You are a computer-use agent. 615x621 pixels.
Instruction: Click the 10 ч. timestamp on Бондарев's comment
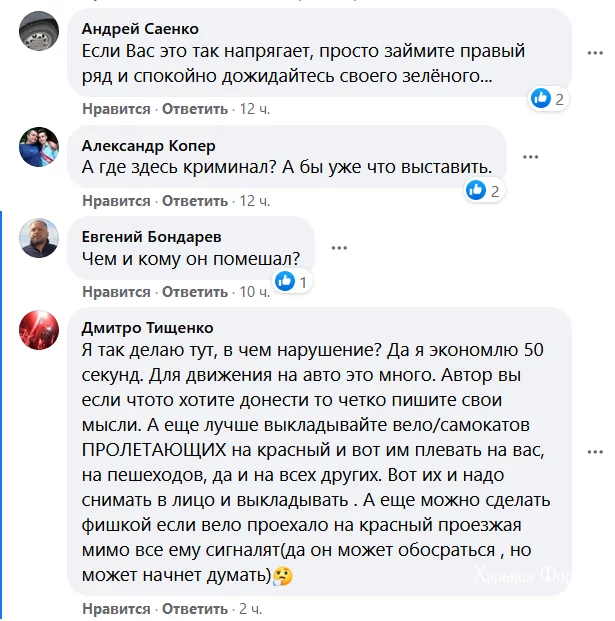(x=254, y=292)
